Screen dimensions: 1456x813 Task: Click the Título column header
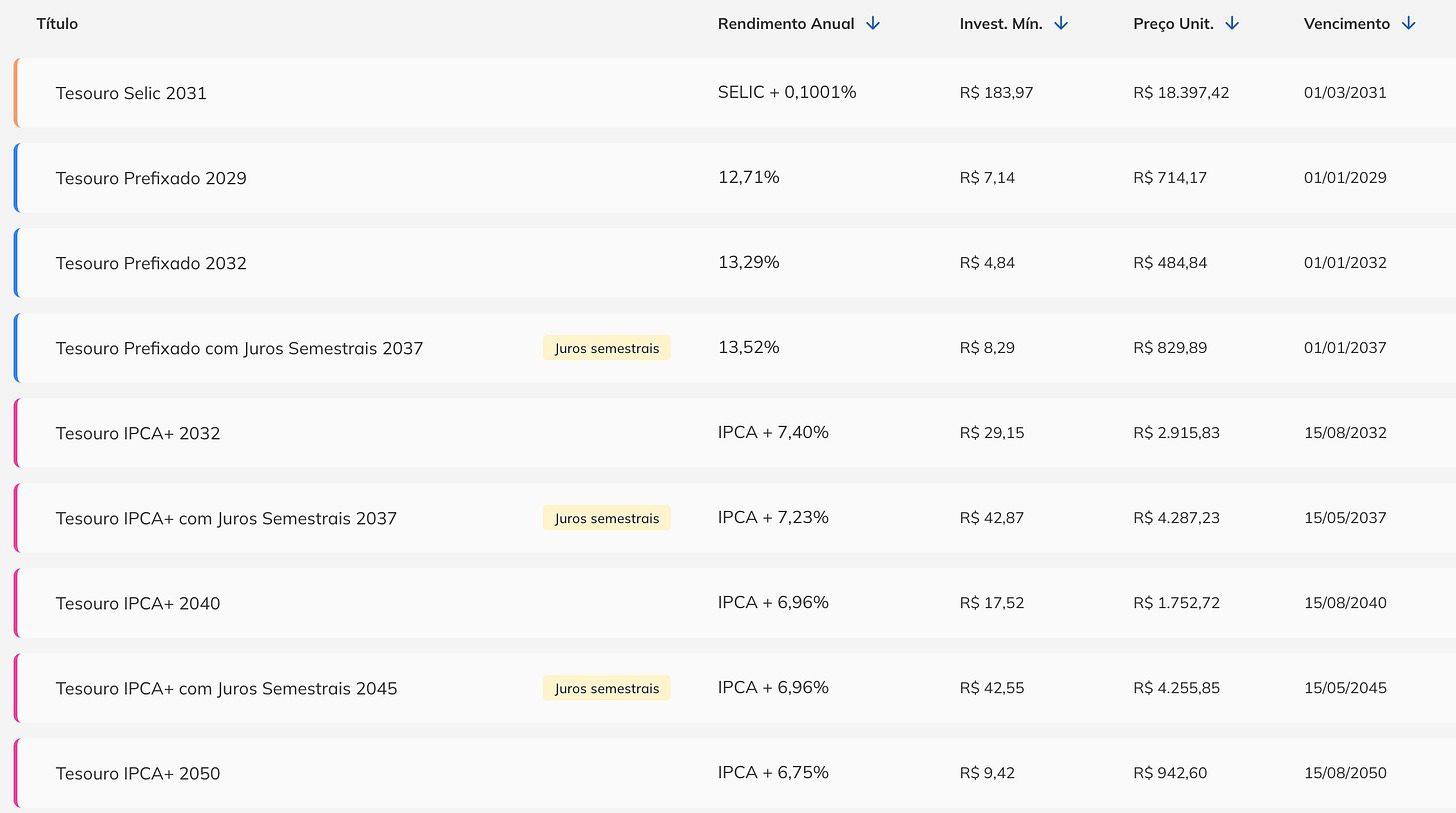(57, 24)
